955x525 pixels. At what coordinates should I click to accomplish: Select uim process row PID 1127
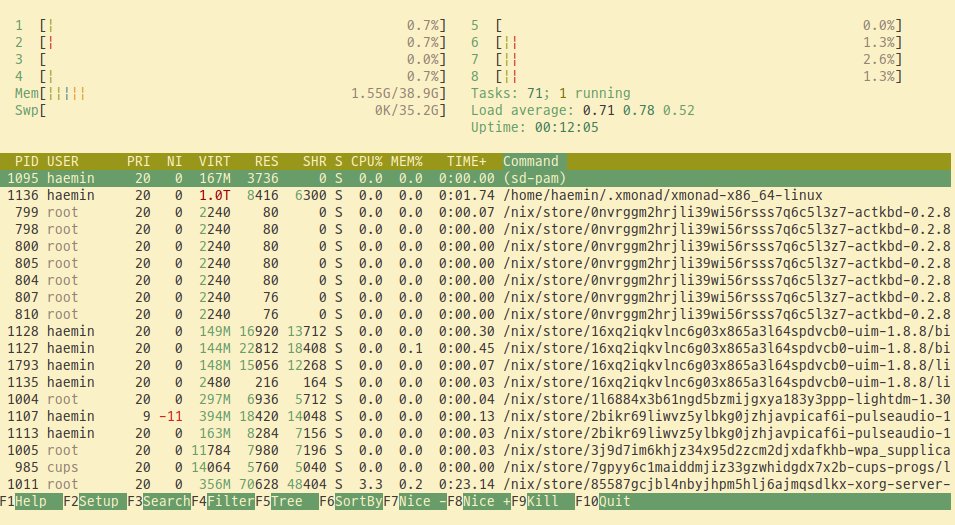(x=475, y=348)
